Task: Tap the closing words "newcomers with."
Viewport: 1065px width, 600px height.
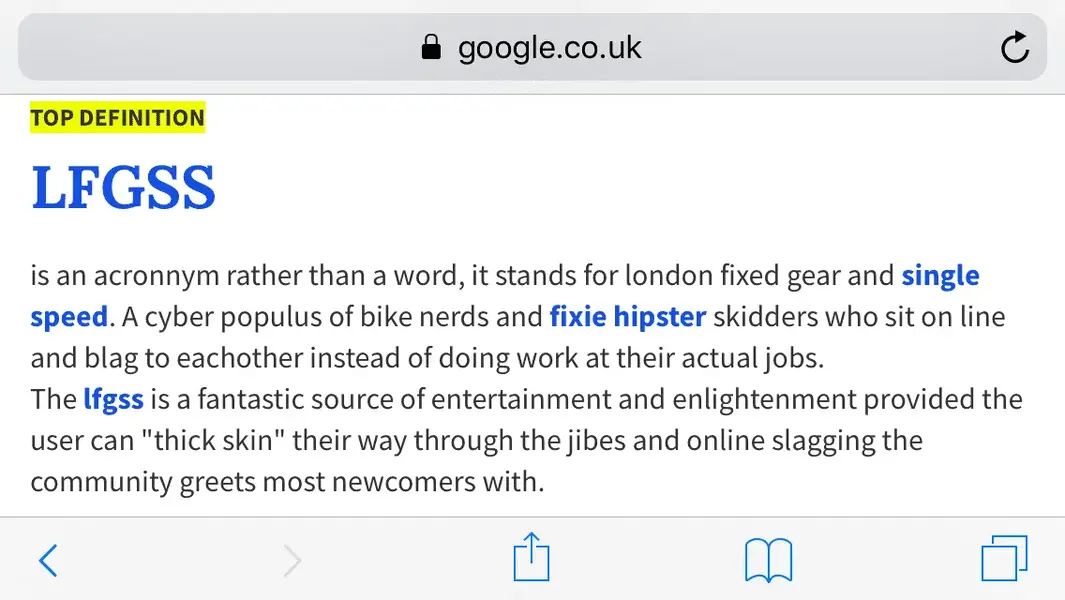Action: tap(438, 482)
